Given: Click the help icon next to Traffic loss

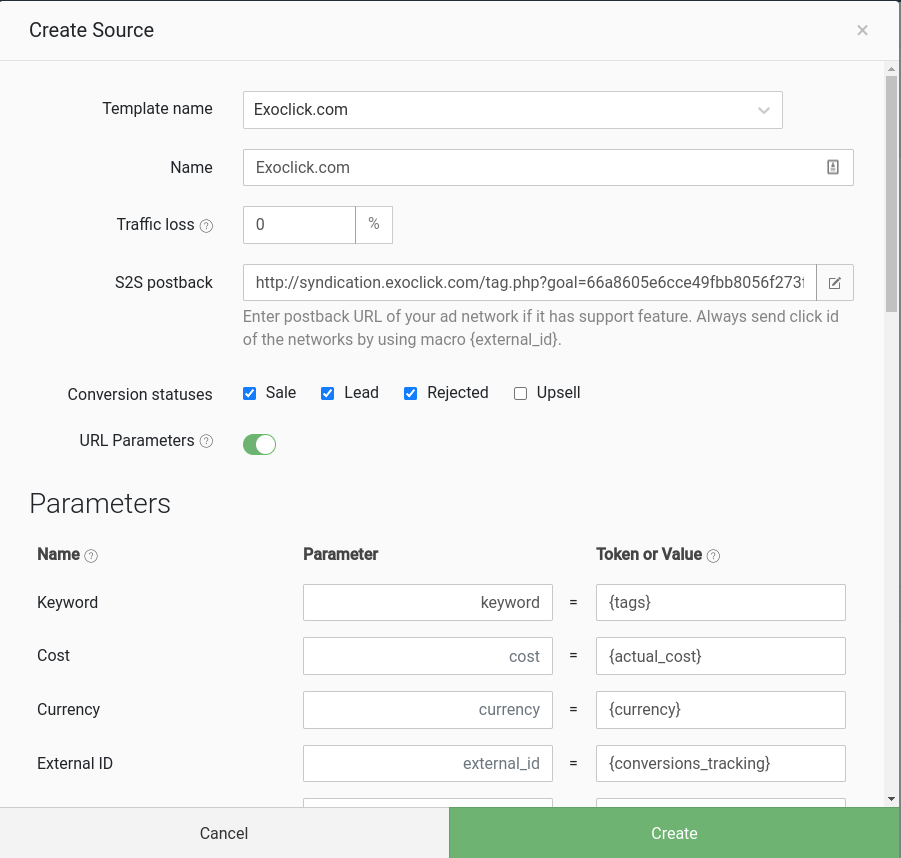Looking at the screenshot, I should click(x=207, y=226).
